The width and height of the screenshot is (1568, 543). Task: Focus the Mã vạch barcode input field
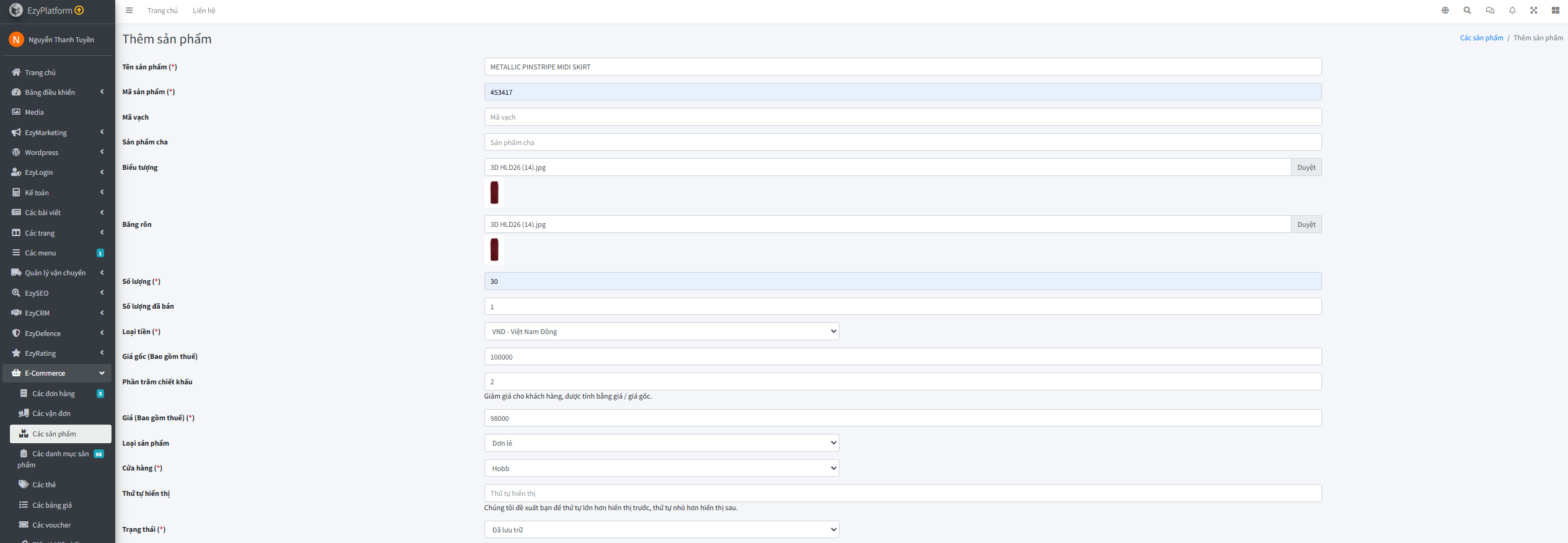[902, 117]
